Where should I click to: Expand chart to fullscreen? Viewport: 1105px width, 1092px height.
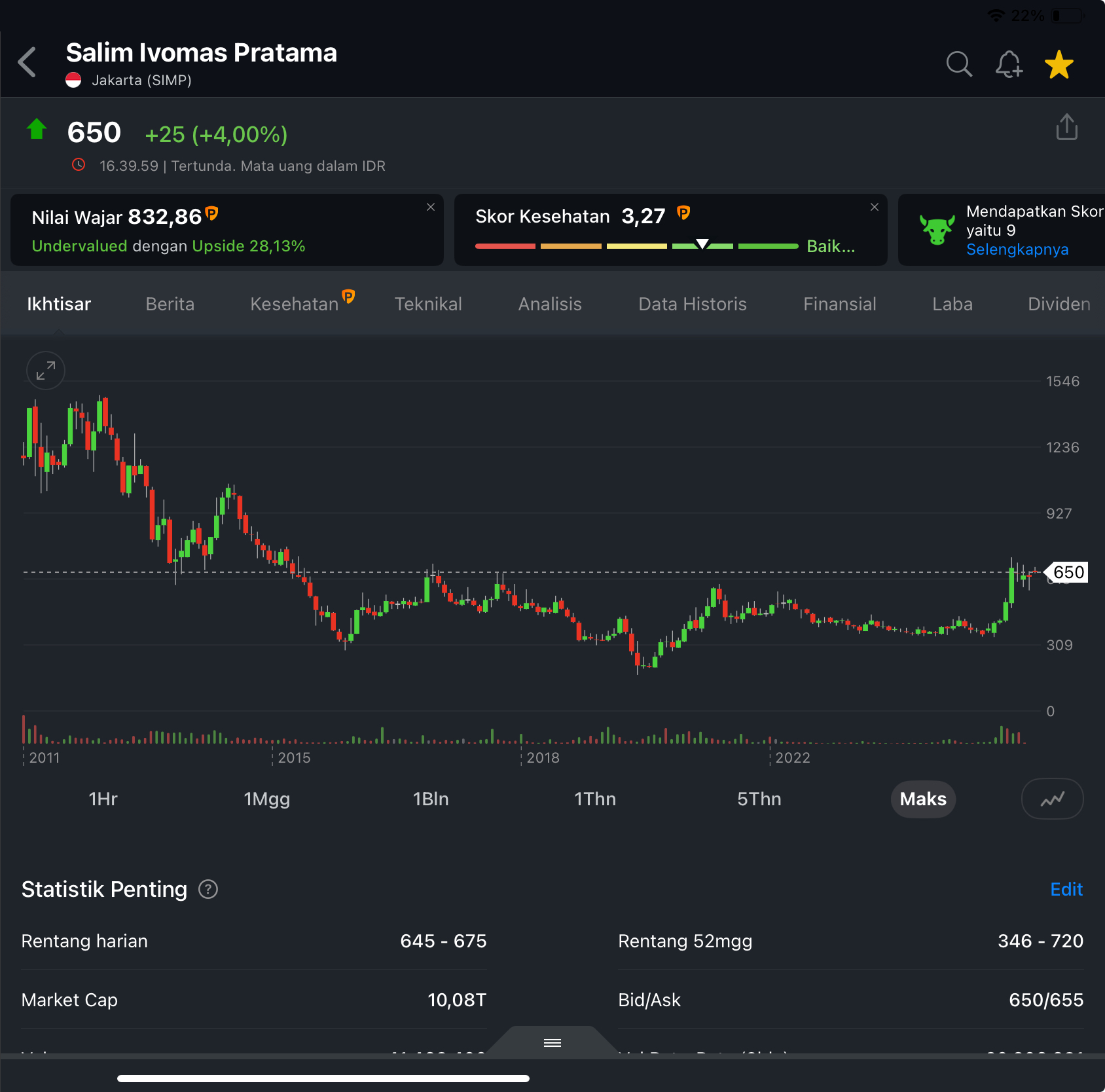(x=46, y=371)
